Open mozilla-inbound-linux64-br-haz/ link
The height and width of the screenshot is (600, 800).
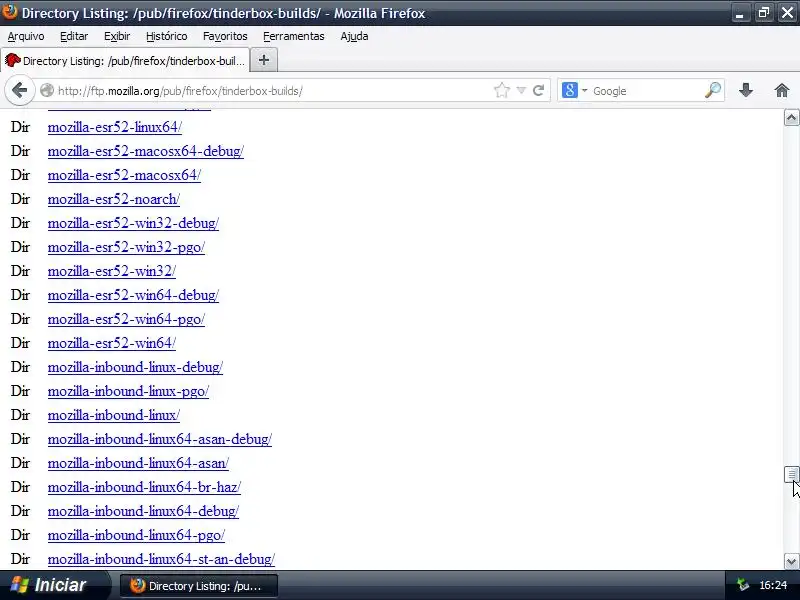144,487
